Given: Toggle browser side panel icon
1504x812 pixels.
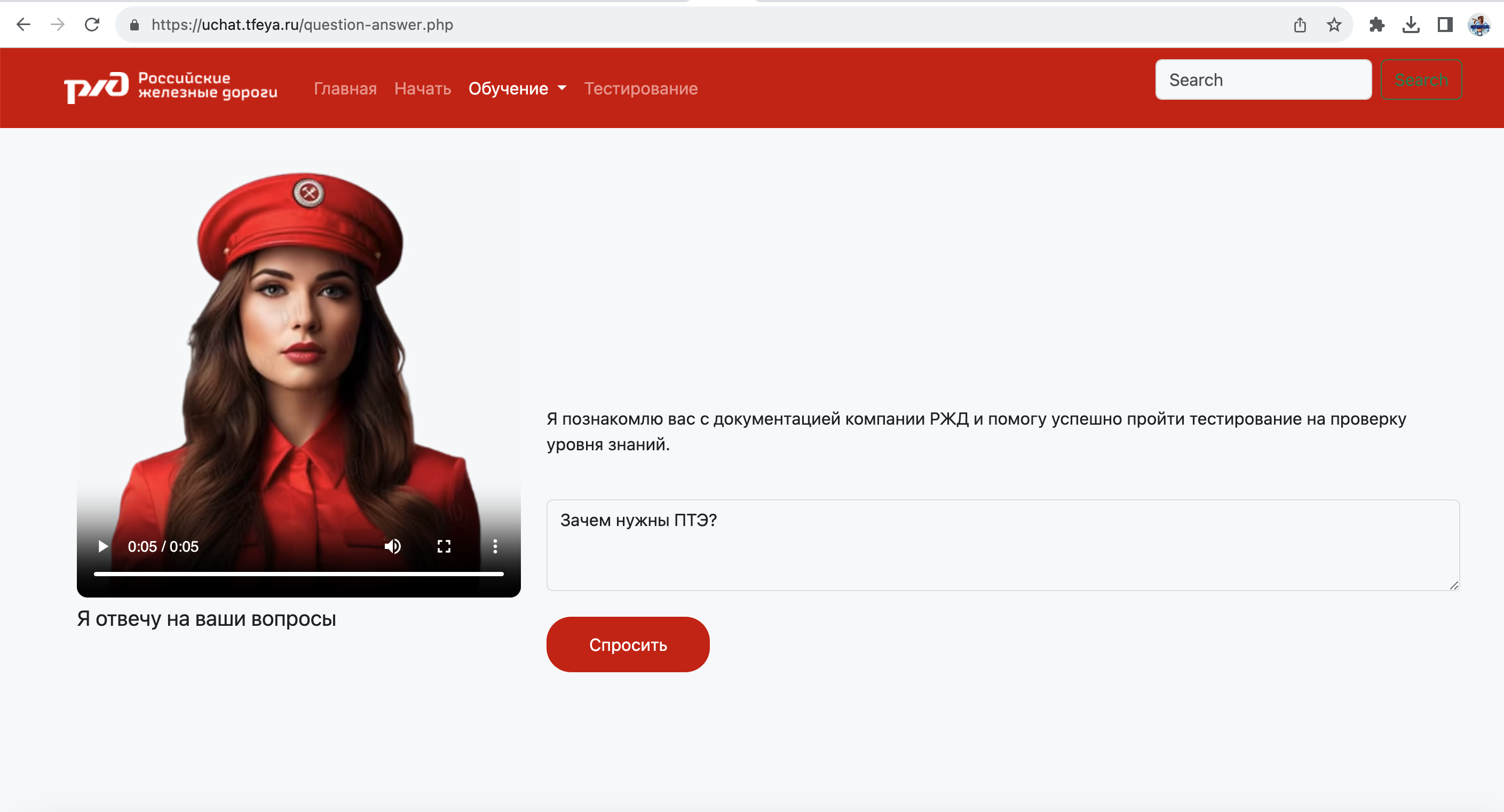Looking at the screenshot, I should pyautogui.click(x=1444, y=25).
